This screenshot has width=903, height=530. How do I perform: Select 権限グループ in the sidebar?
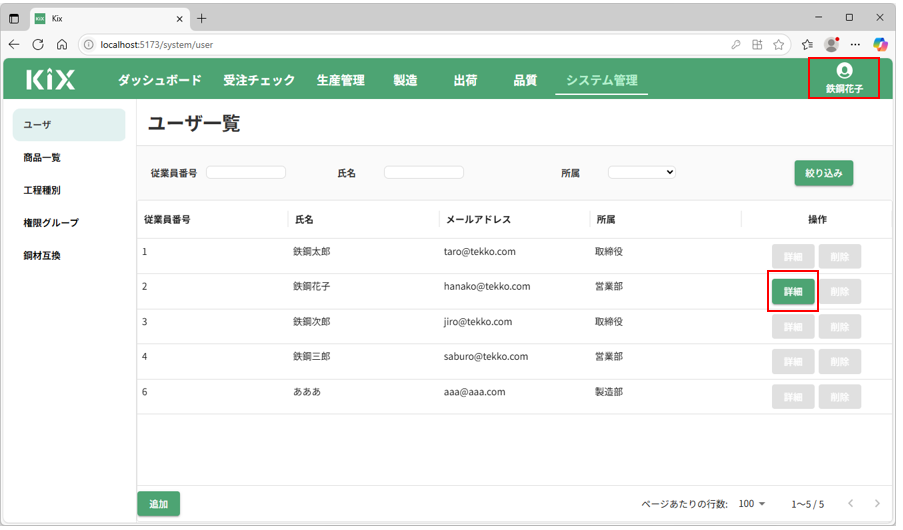pos(51,222)
